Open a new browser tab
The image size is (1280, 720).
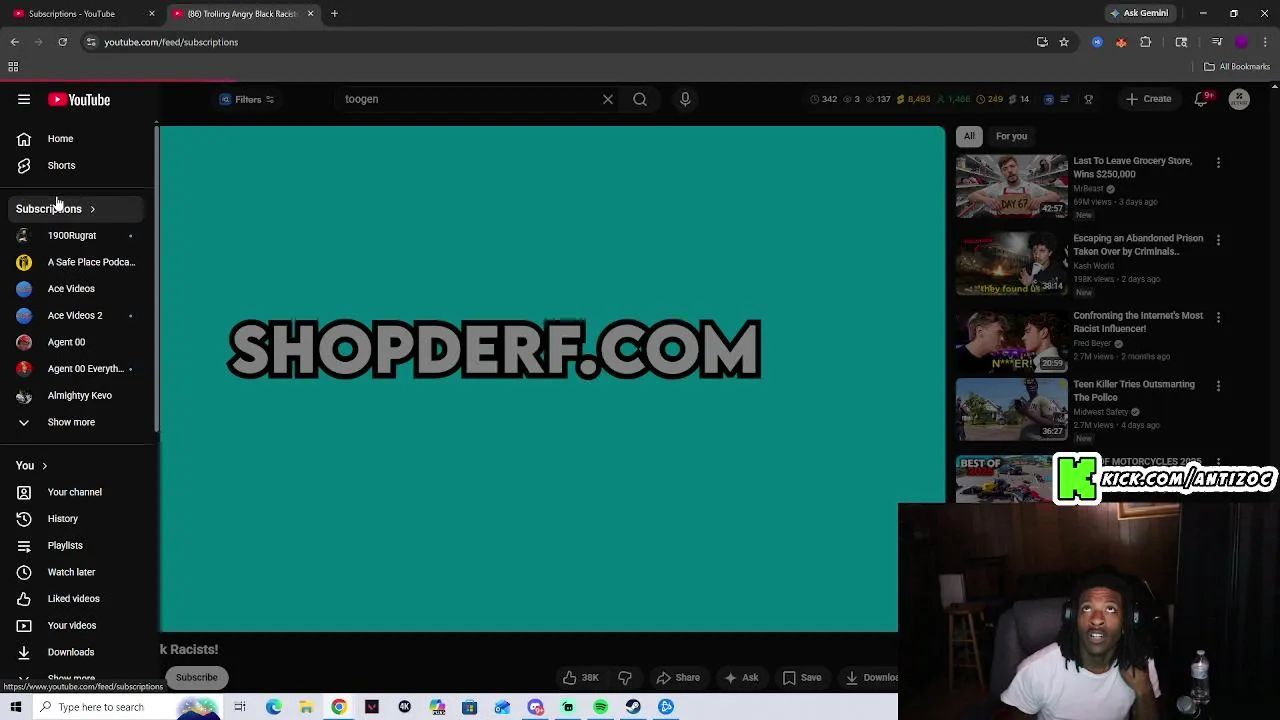(x=334, y=14)
